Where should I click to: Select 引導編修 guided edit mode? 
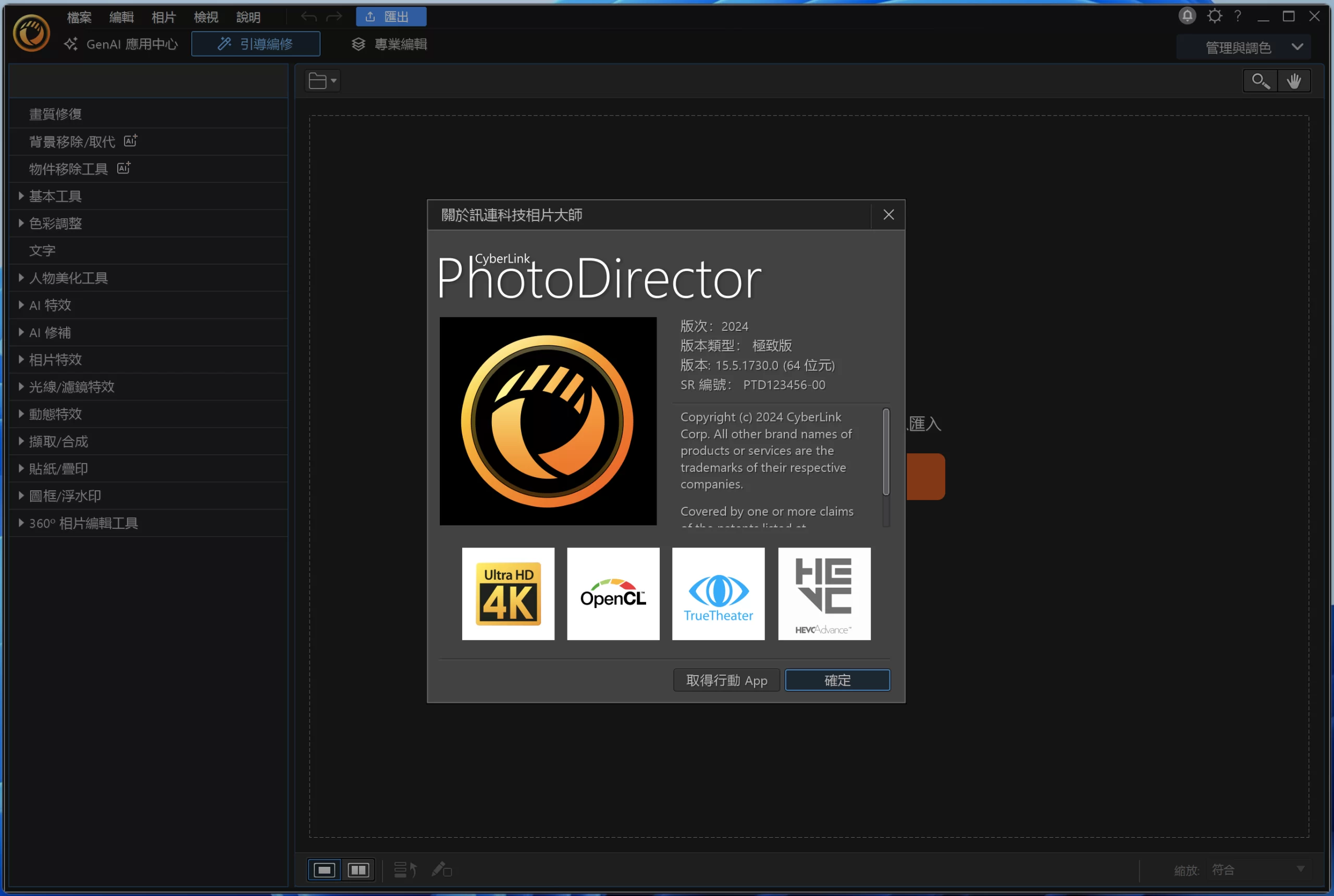(255, 44)
